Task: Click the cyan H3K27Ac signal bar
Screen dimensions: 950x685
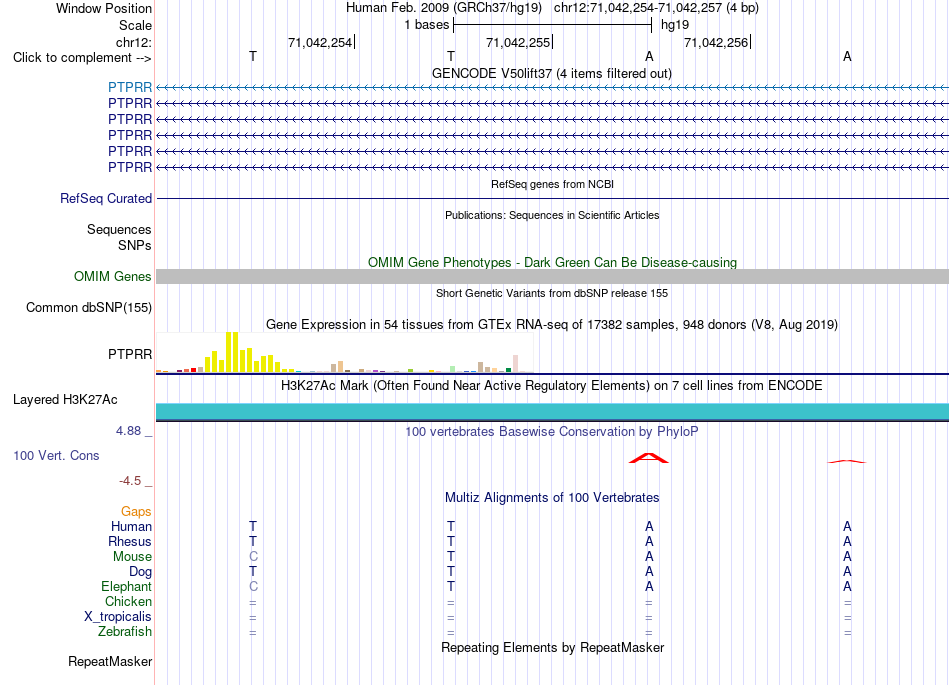Action: (x=552, y=411)
